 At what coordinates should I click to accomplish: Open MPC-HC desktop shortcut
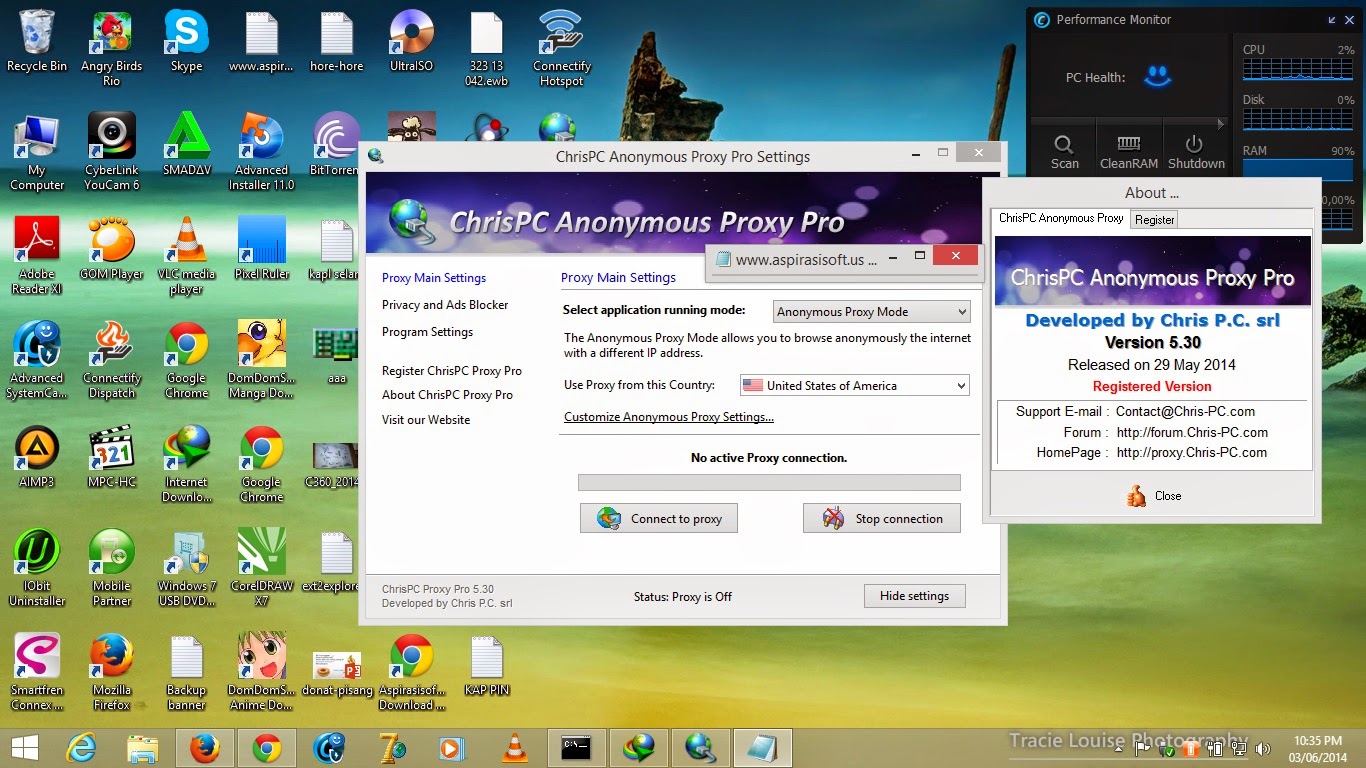111,458
